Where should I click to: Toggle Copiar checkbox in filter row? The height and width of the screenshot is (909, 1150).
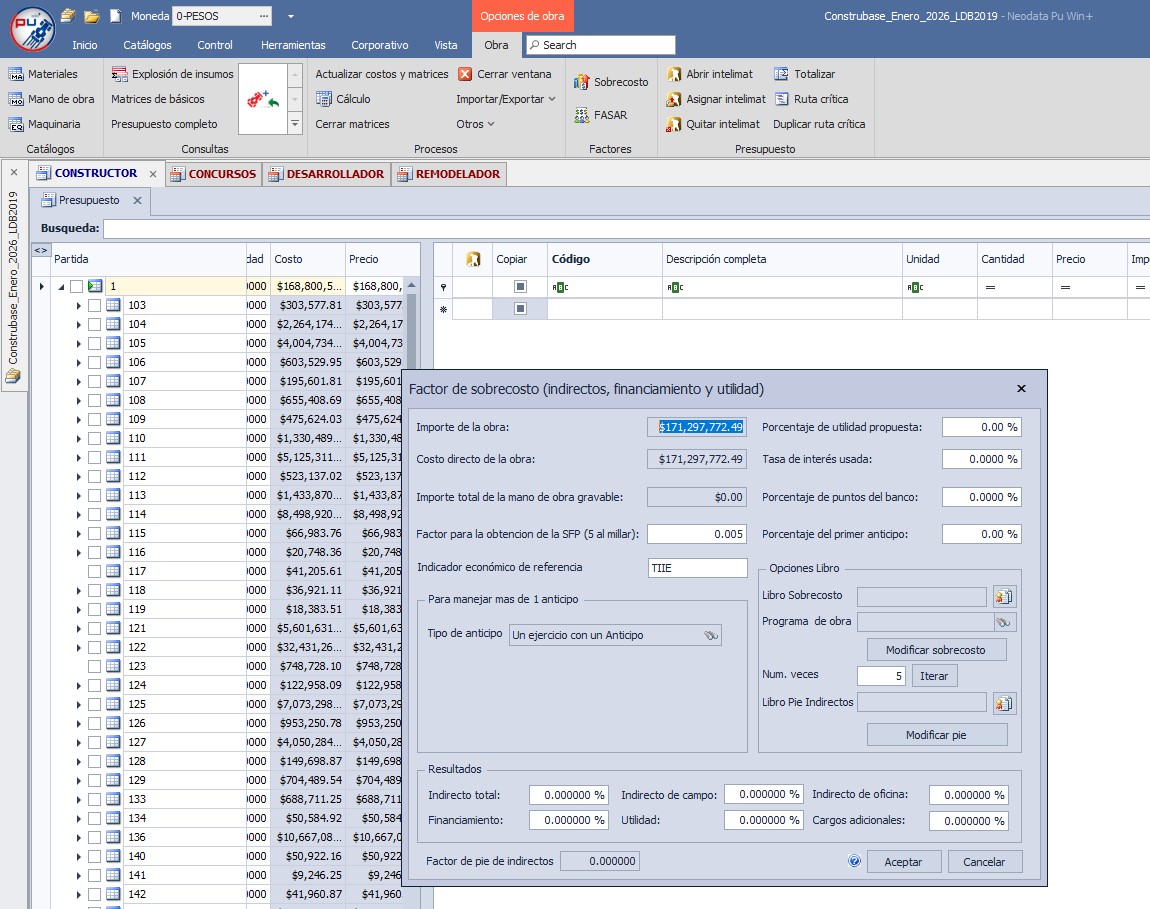tap(520, 287)
